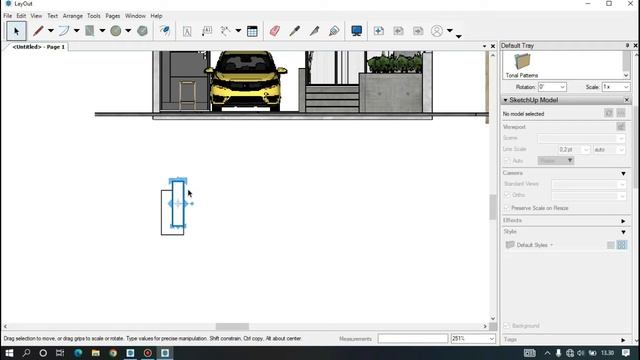Image resolution: width=640 pixels, height=360 pixels.
Task: Select the Dimension tool
Action: 225,31
